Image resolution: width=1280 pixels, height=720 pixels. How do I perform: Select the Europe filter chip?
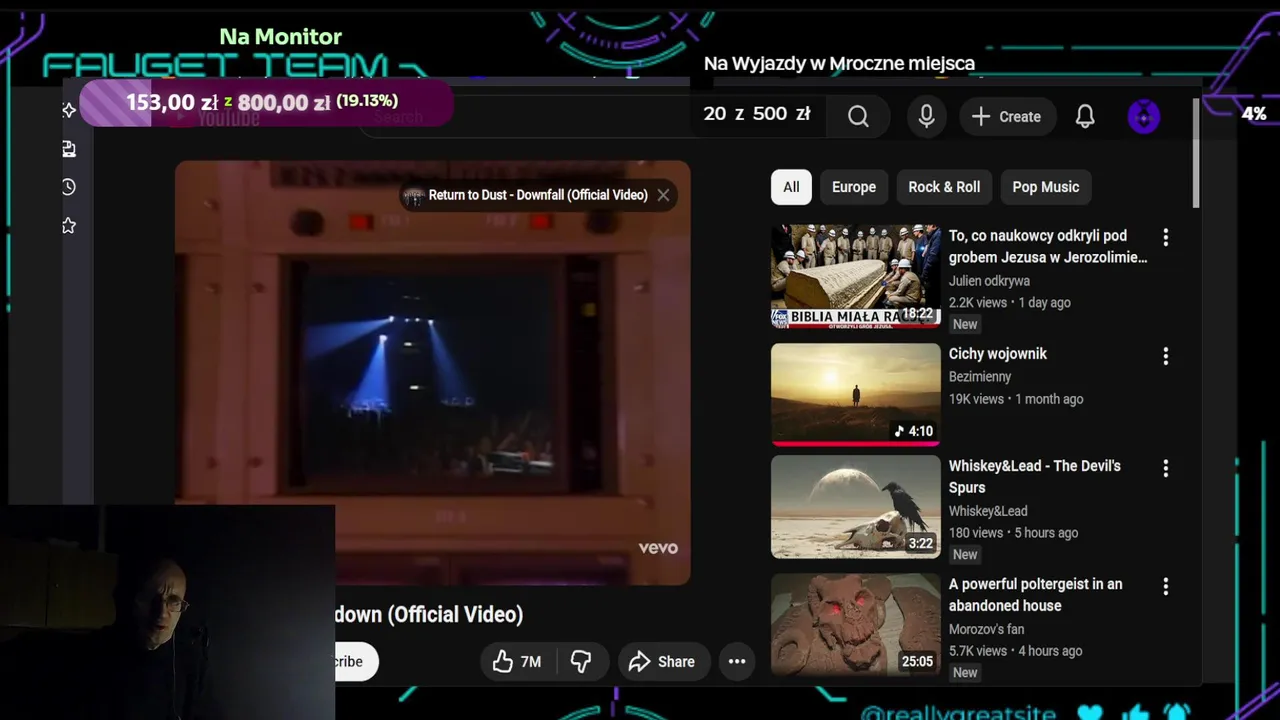point(854,187)
